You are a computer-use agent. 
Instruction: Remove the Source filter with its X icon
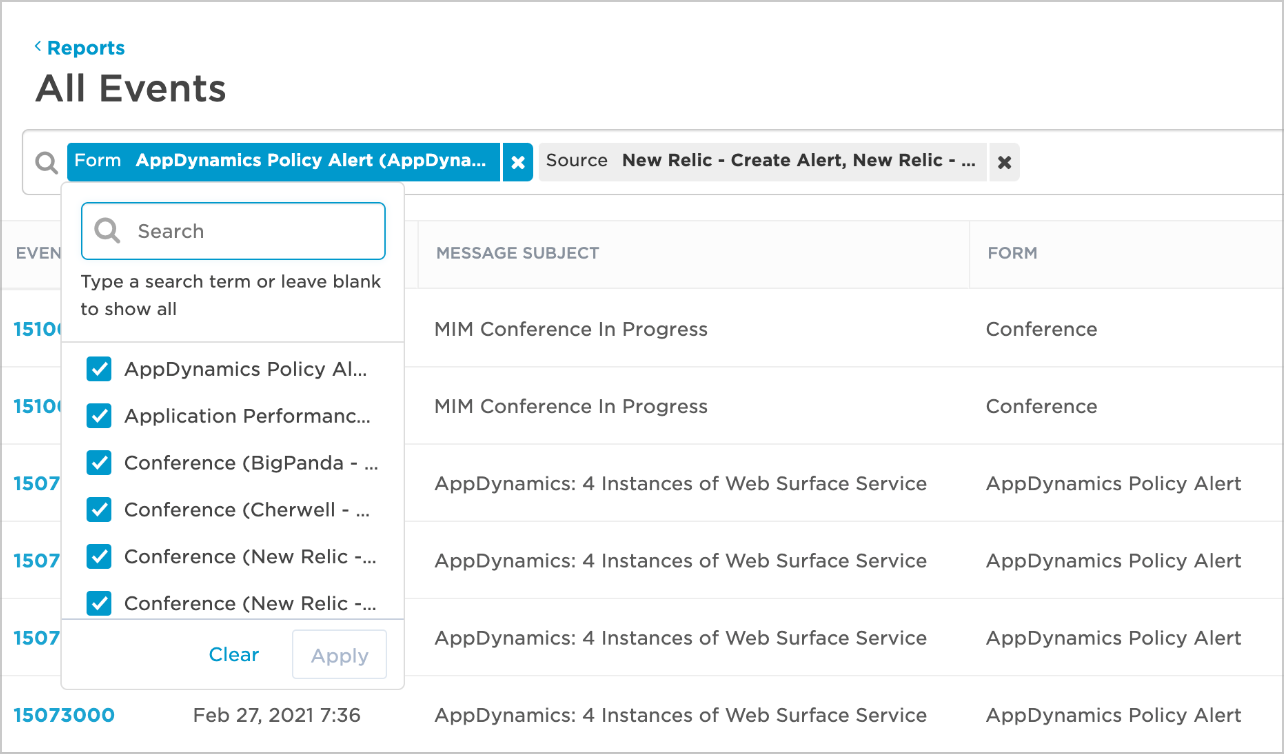click(1004, 162)
